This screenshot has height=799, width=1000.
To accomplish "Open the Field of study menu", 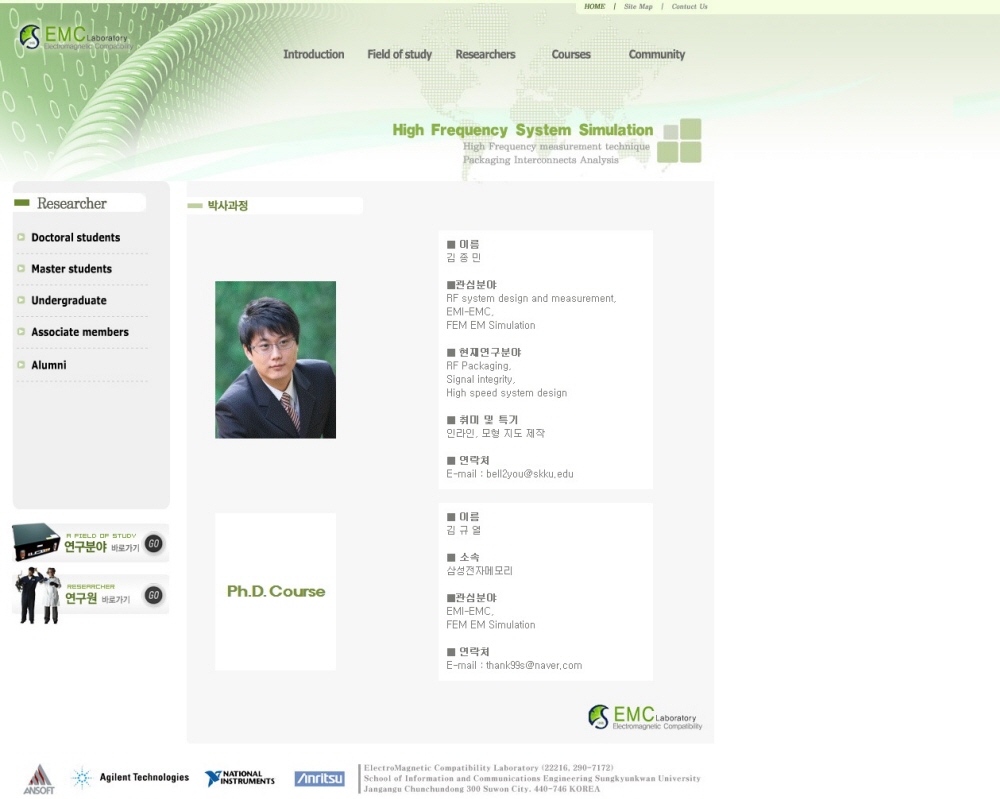I will point(399,55).
